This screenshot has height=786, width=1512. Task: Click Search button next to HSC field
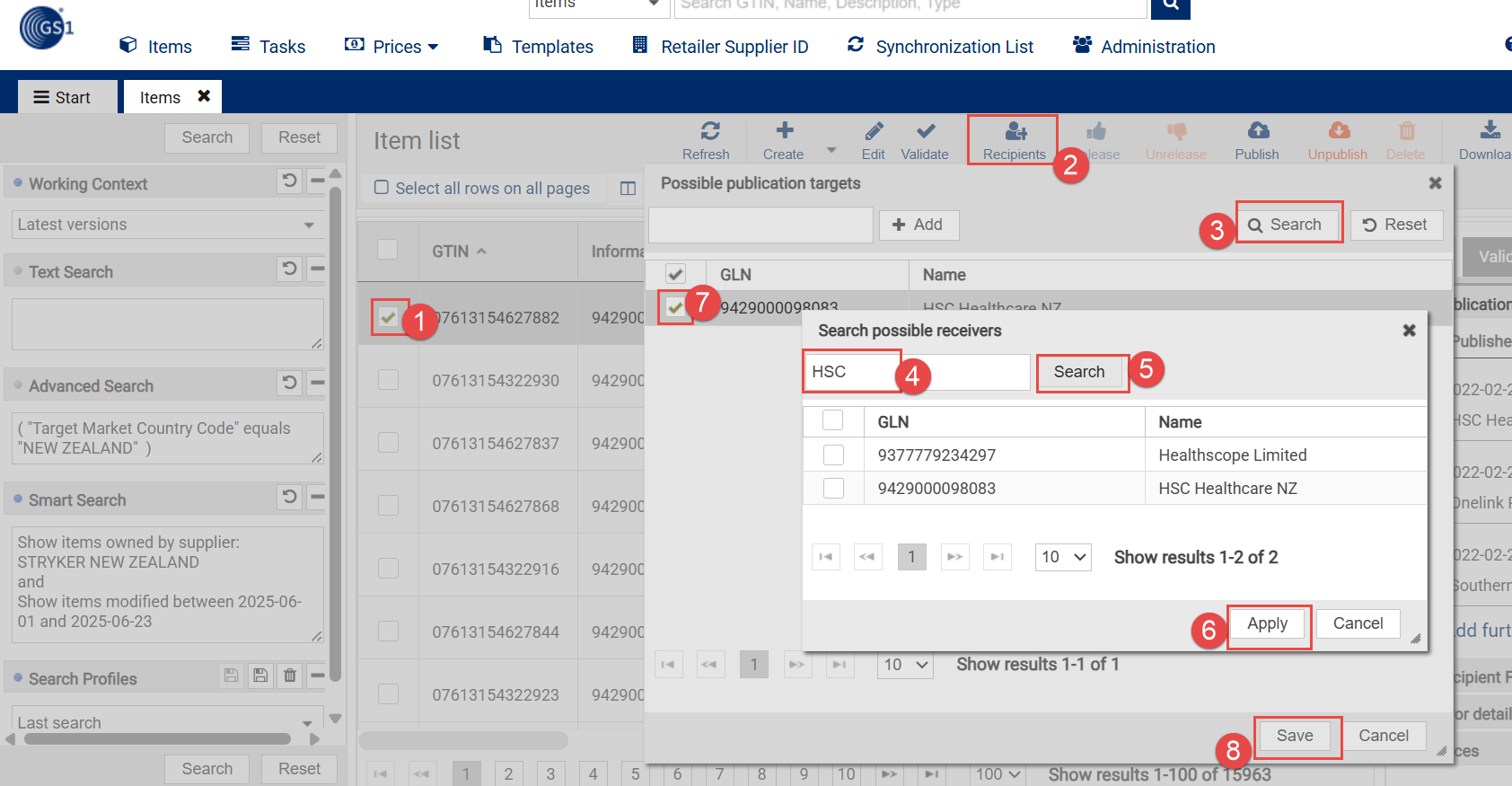click(1079, 372)
